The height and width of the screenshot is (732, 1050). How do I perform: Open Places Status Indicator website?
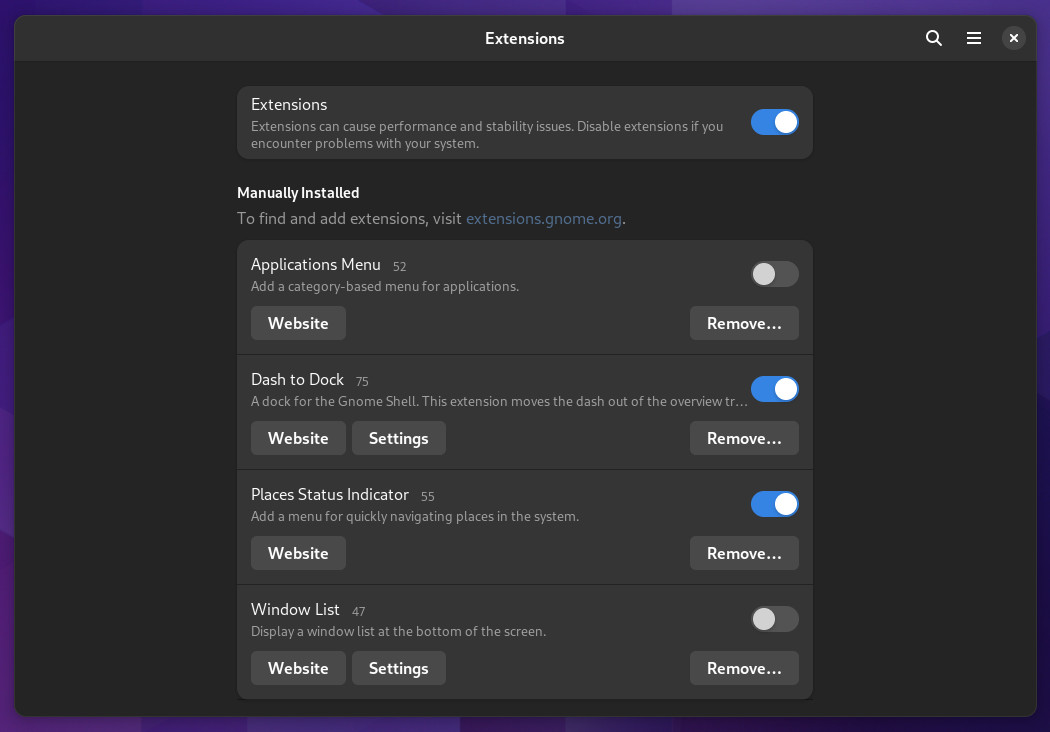298,553
